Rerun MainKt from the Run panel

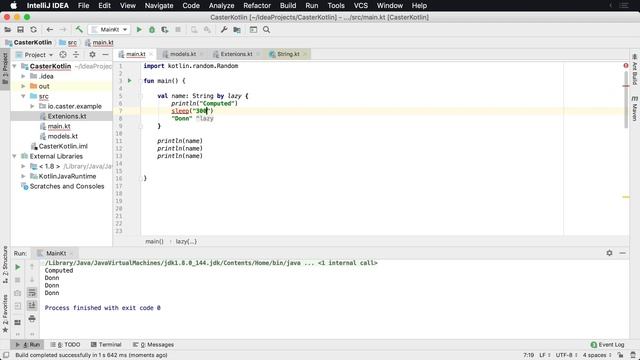(x=18, y=267)
